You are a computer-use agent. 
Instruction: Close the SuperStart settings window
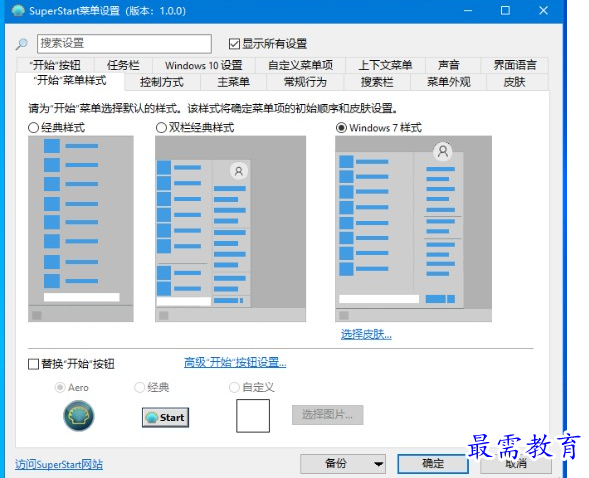click(x=543, y=11)
